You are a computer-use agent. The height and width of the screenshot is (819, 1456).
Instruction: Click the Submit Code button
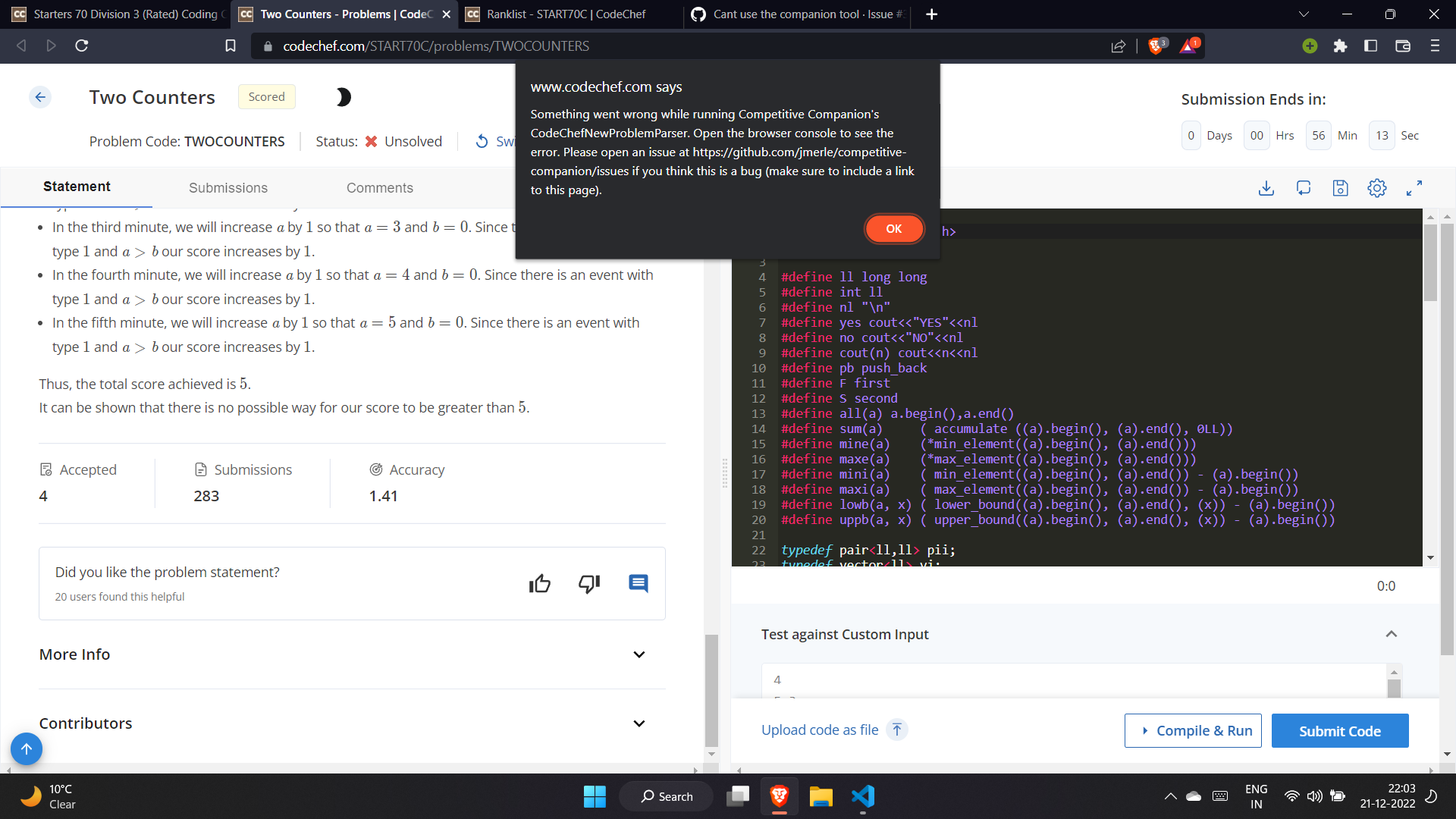pyautogui.click(x=1339, y=730)
